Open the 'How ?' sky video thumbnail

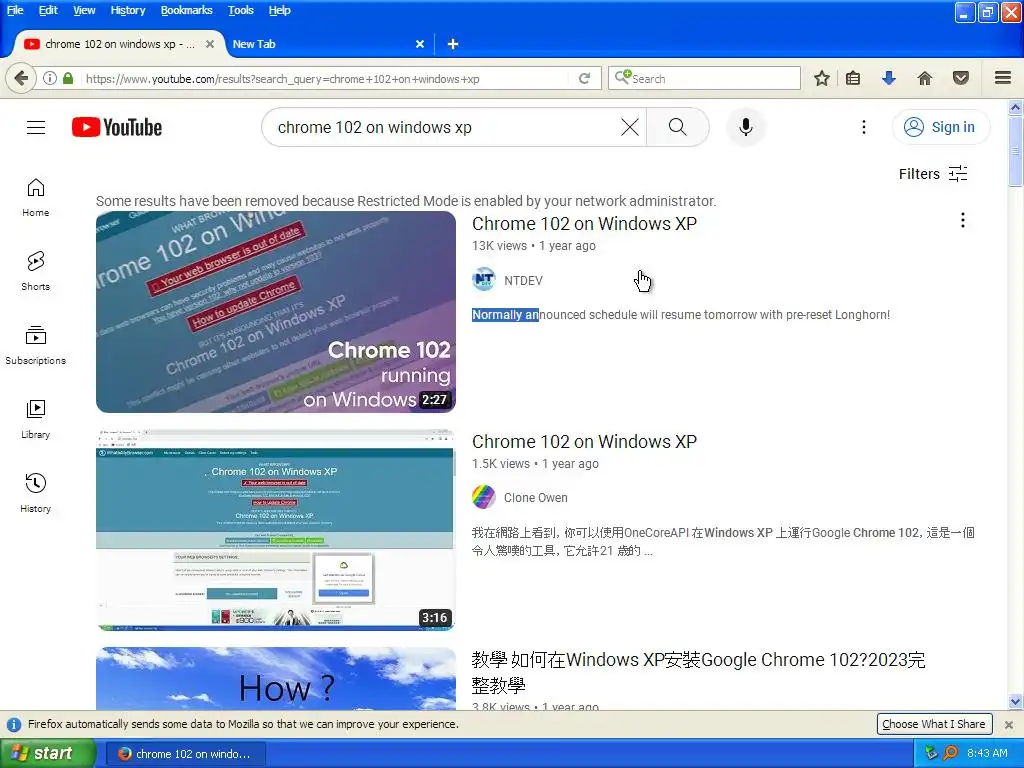click(x=276, y=679)
